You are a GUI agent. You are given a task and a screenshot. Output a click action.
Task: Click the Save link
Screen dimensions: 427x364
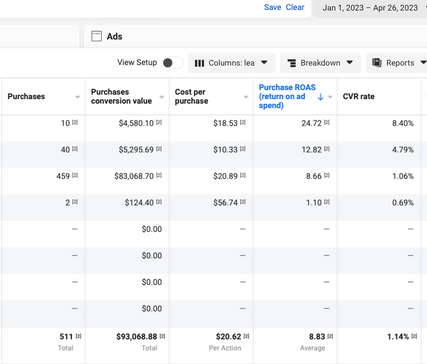pyautogui.click(x=272, y=7)
